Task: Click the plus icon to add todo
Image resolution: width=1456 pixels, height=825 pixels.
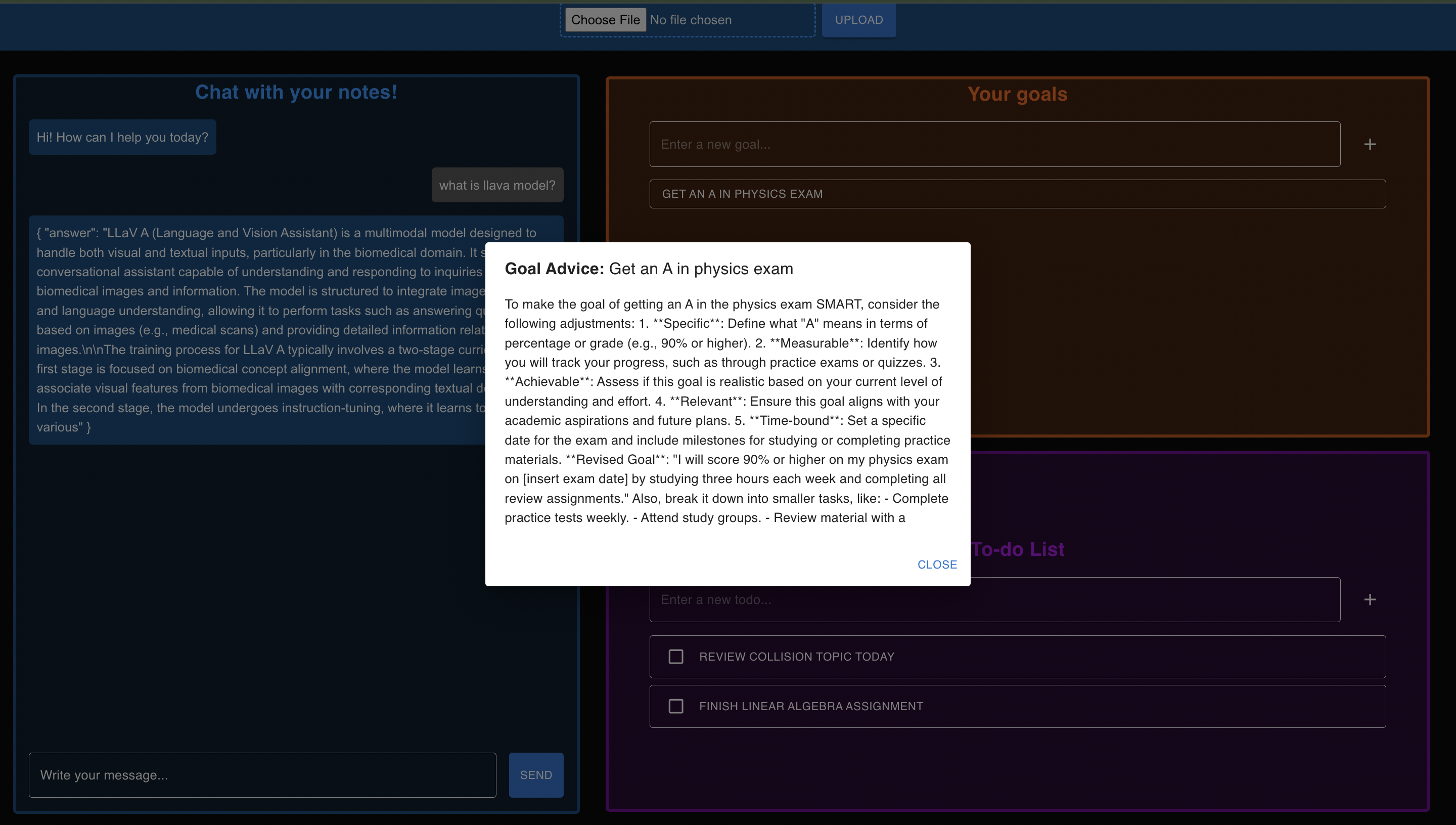Action: pyautogui.click(x=1370, y=599)
